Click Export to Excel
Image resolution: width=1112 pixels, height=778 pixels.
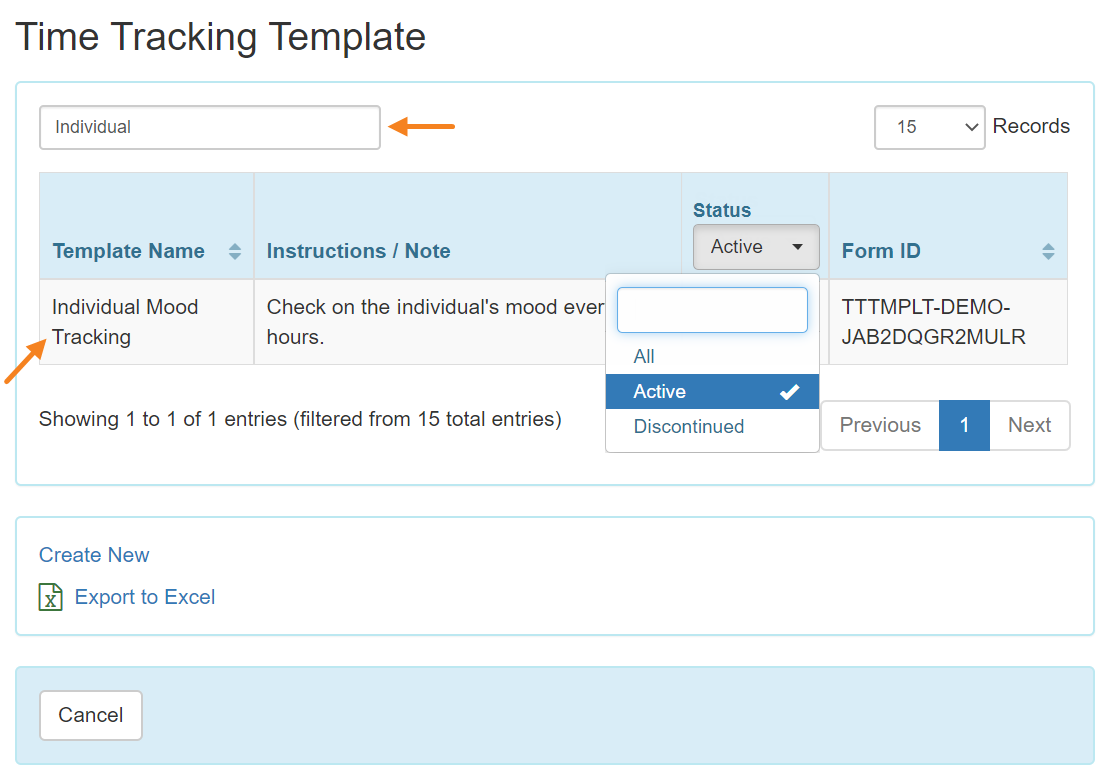click(144, 597)
